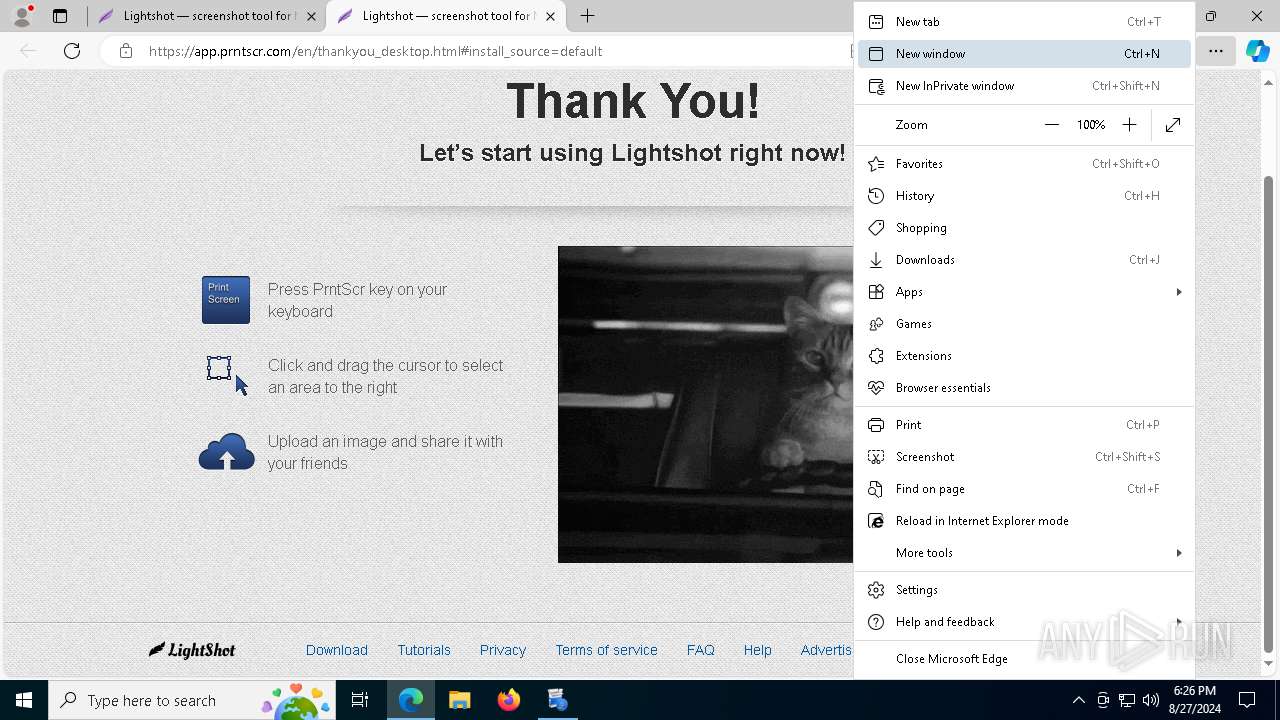Open History from menu

pos(1024,196)
